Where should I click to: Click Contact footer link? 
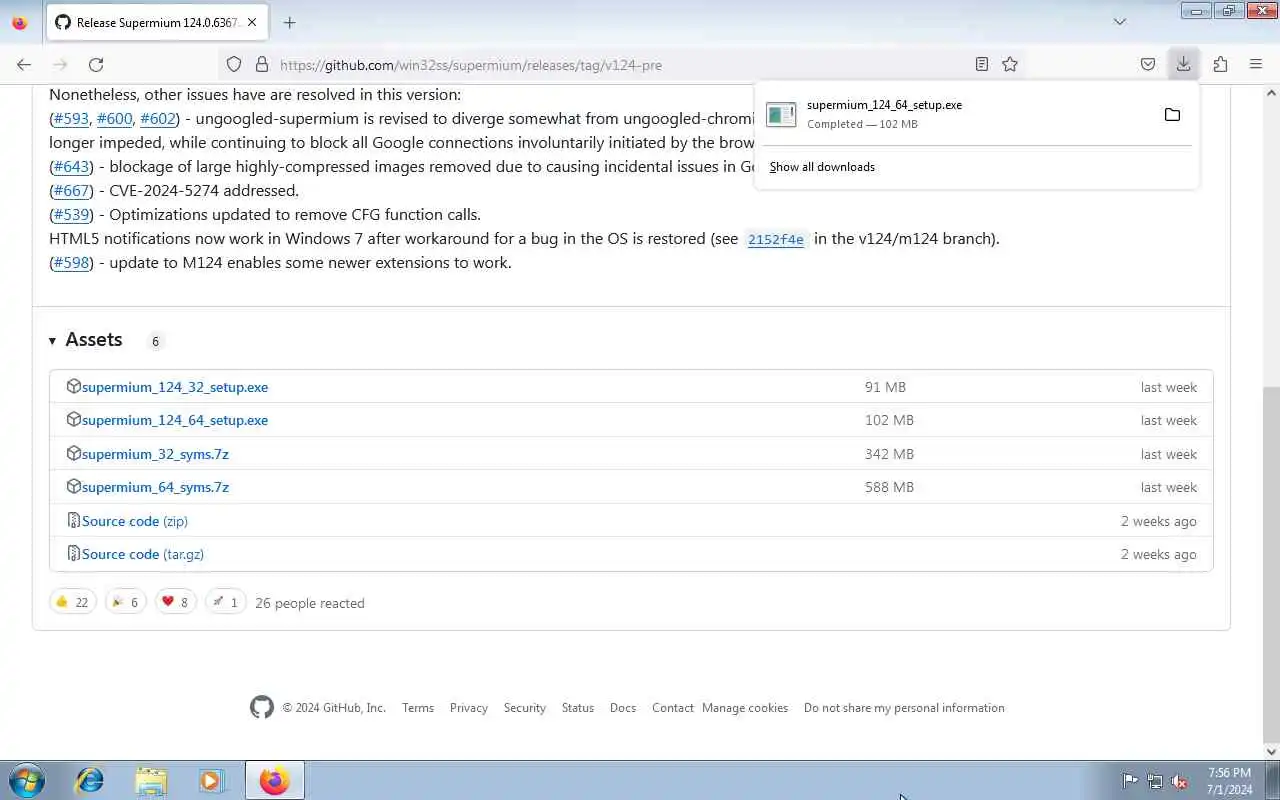tap(673, 707)
